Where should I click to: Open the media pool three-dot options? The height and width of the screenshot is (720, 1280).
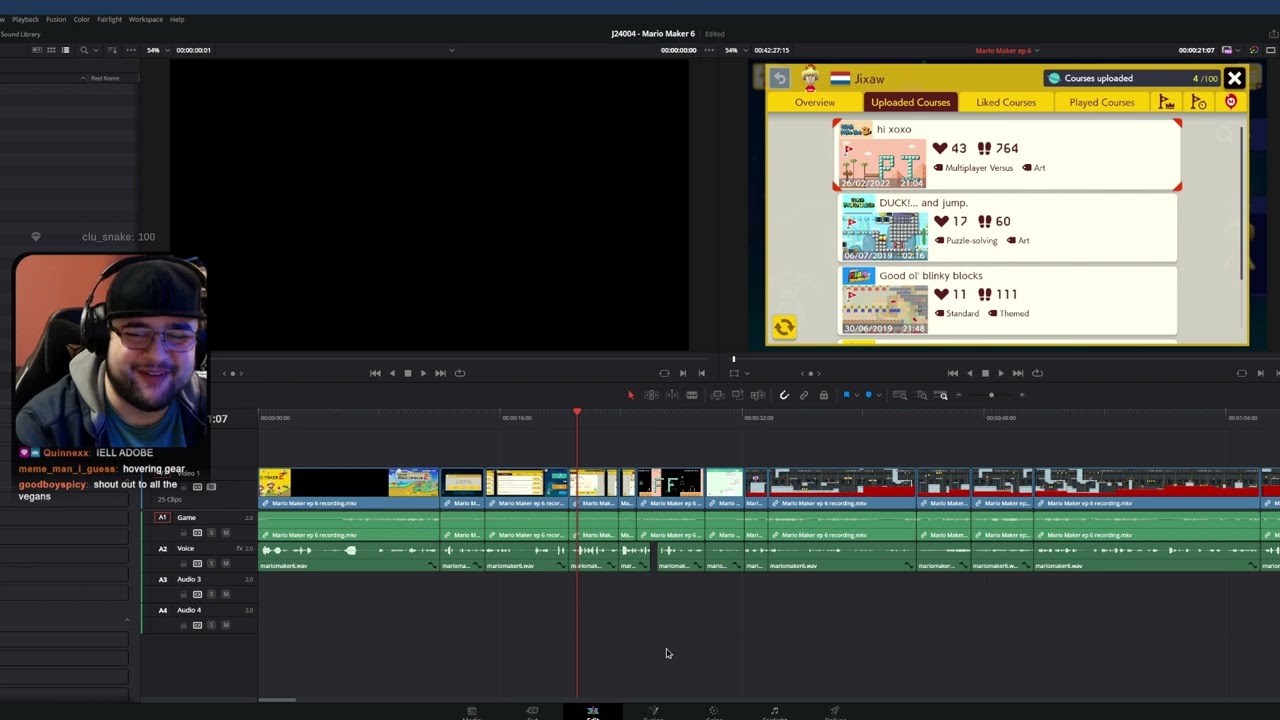130,50
